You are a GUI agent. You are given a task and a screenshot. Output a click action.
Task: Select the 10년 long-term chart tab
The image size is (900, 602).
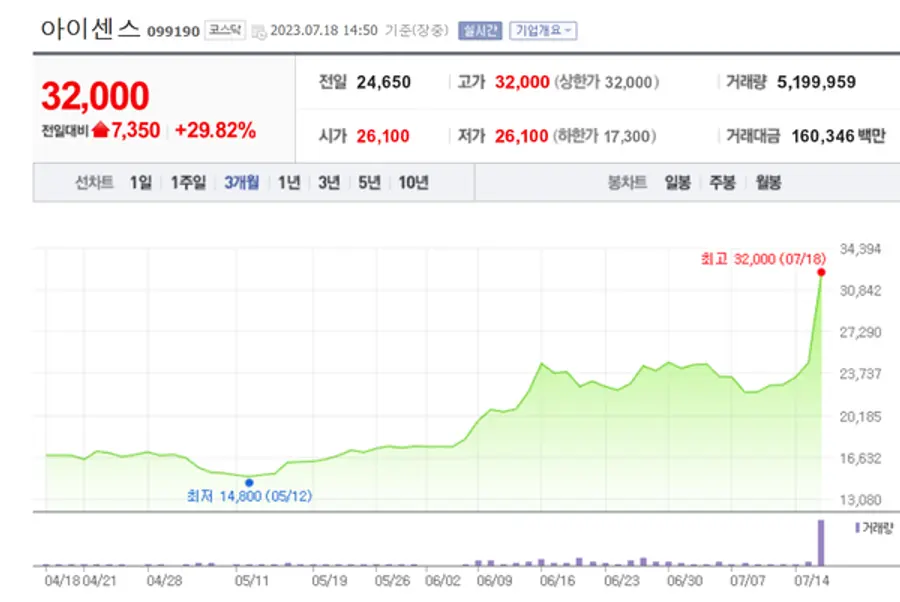click(x=413, y=183)
